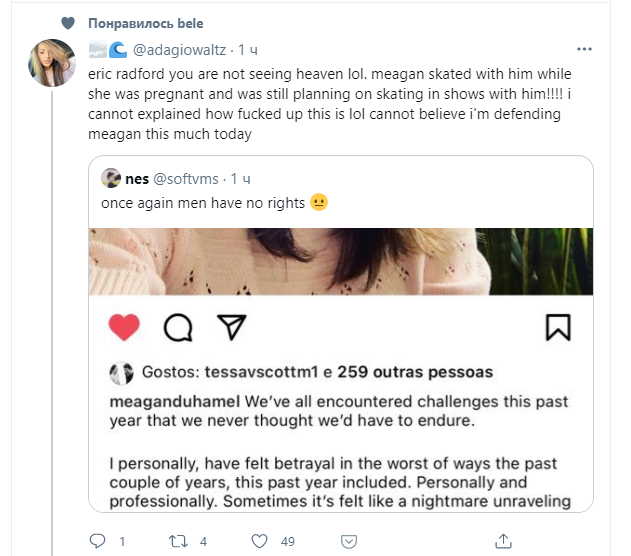This screenshot has width=631, height=556.
Task: Click the Instagram comment bubble icon
Action: 177,327
